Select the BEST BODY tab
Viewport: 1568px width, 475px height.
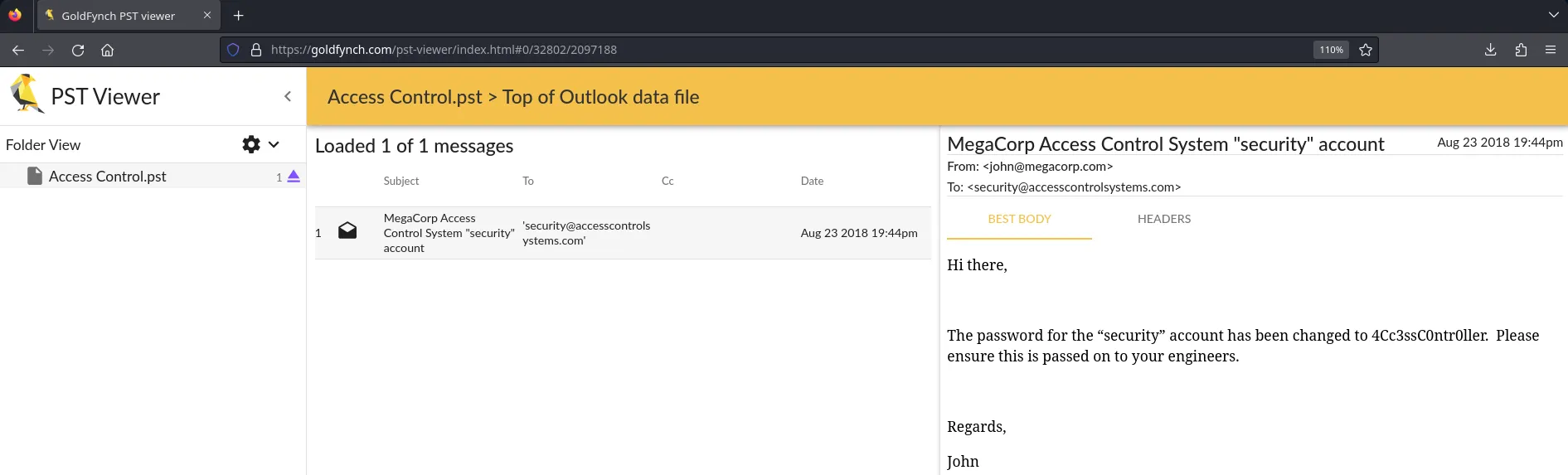[1019, 219]
